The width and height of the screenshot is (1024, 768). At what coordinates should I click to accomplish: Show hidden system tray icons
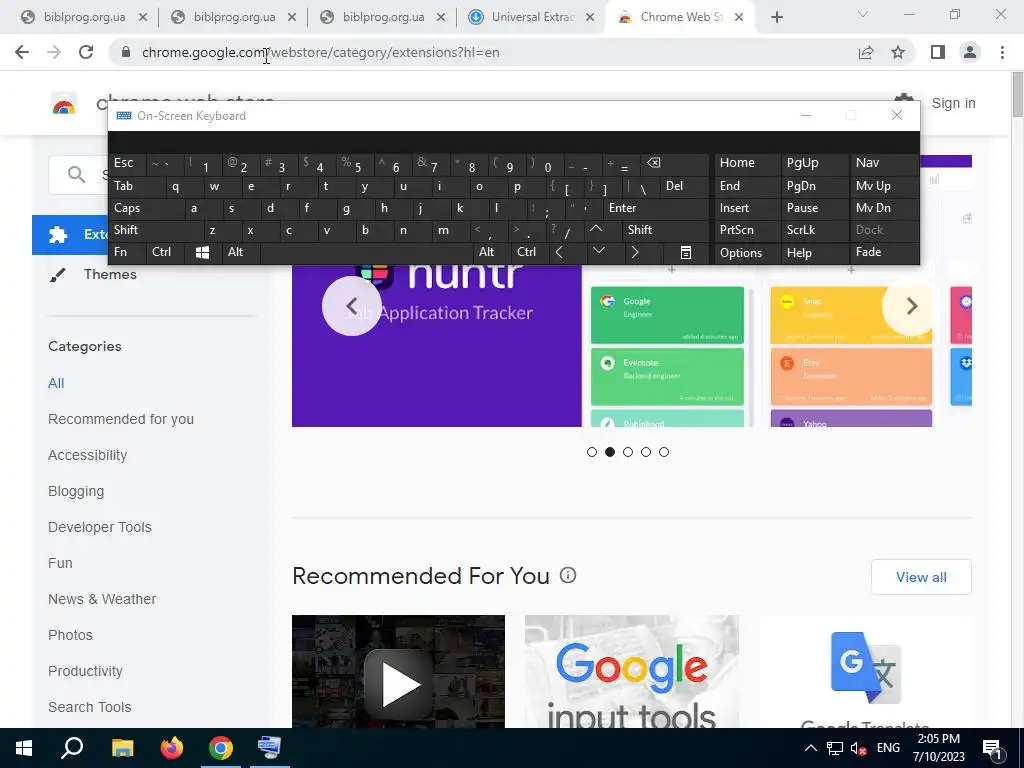click(x=810, y=748)
